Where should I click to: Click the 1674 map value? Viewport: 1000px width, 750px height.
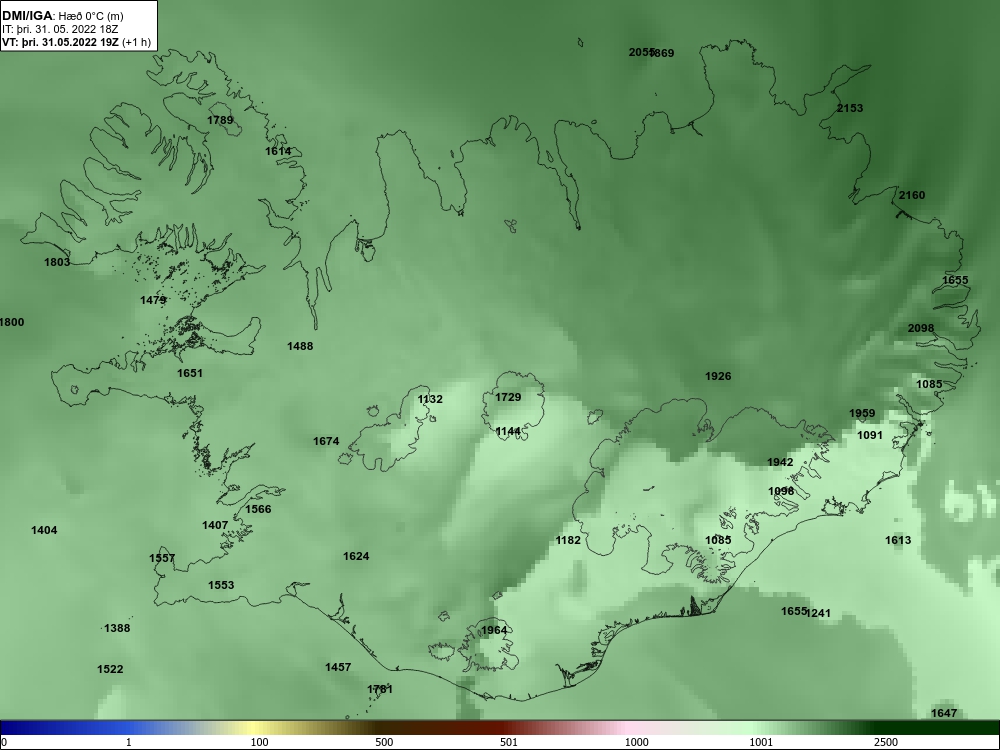coord(326,441)
